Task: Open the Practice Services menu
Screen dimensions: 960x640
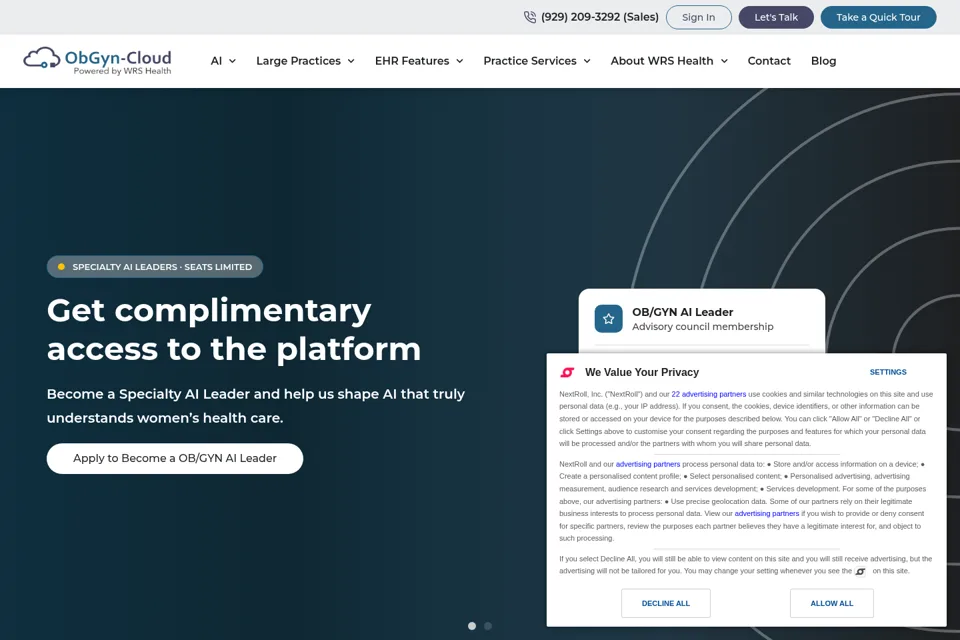Action: (x=530, y=61)
